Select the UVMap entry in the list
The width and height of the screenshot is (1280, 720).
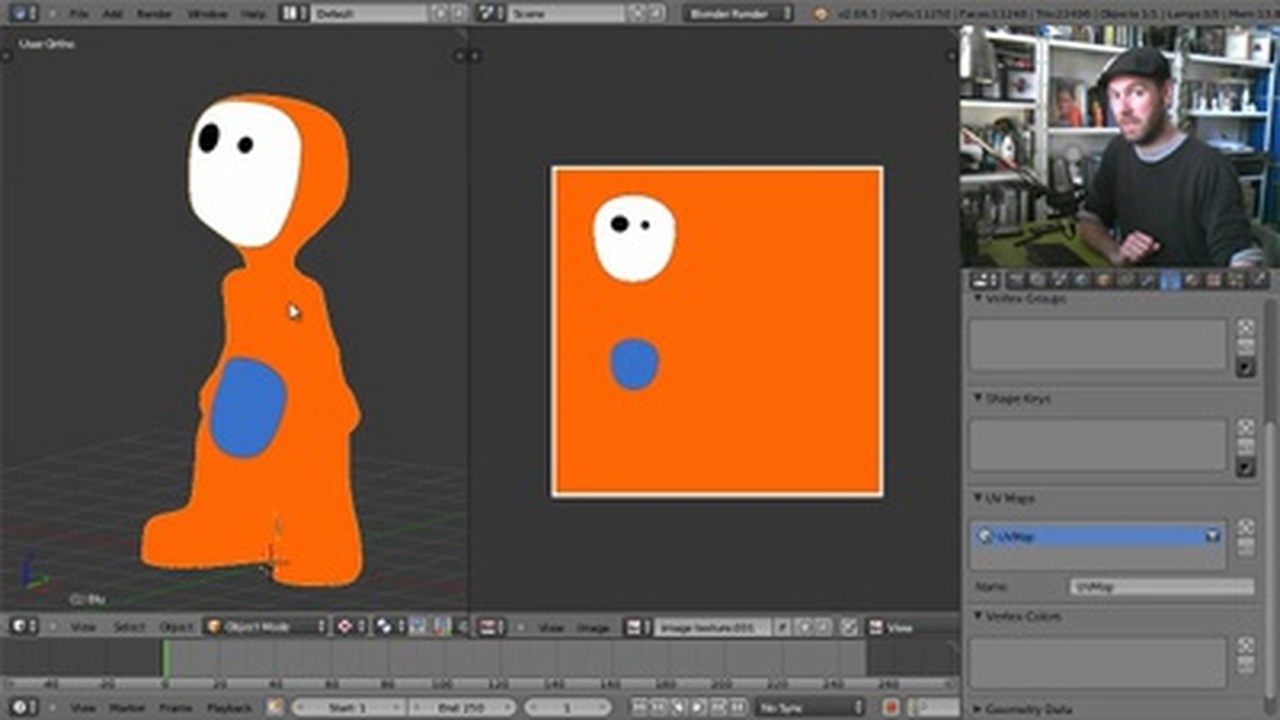click(x=1090, y=536)
